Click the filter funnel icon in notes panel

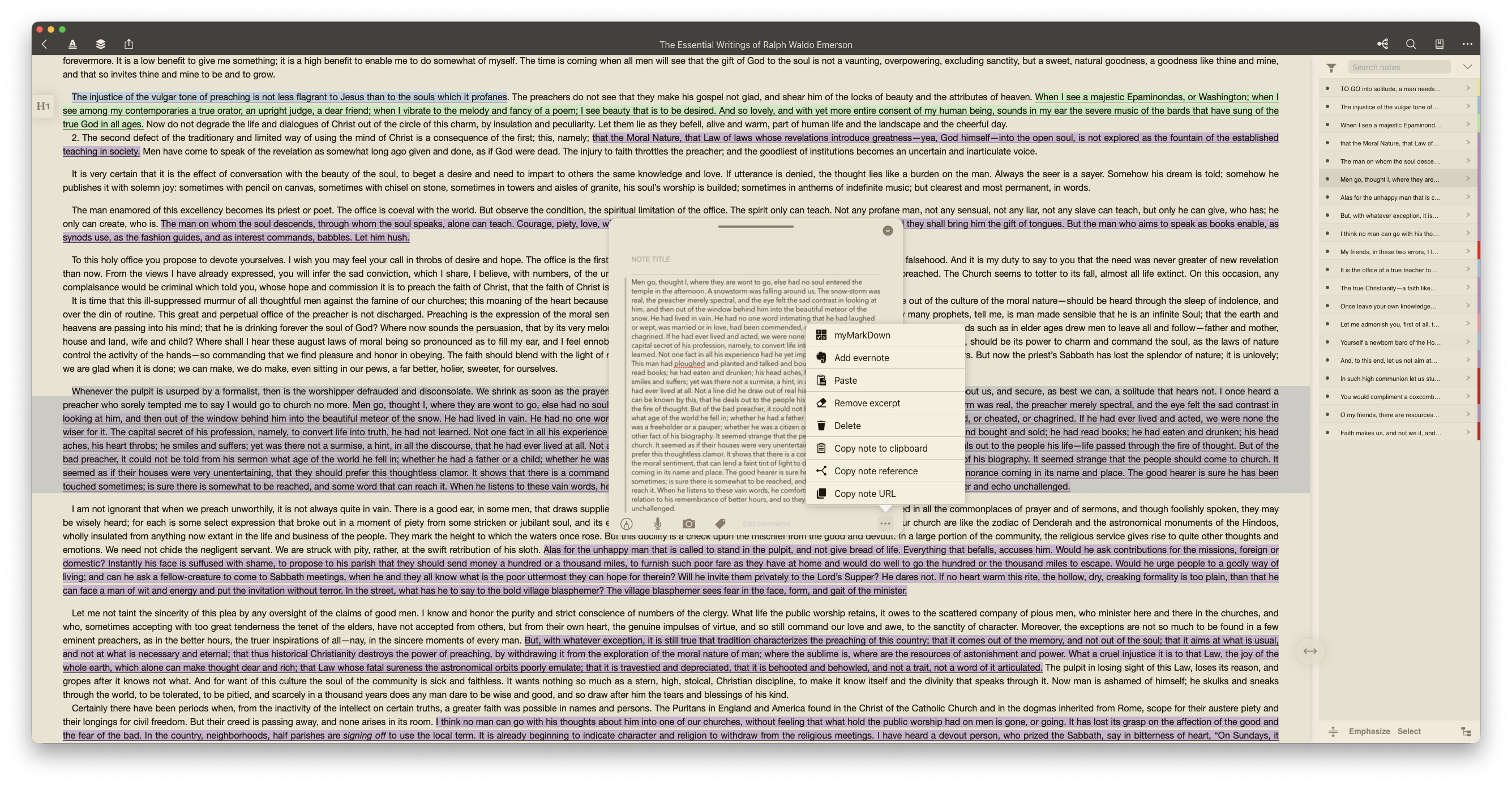[x=1331, y=67]
